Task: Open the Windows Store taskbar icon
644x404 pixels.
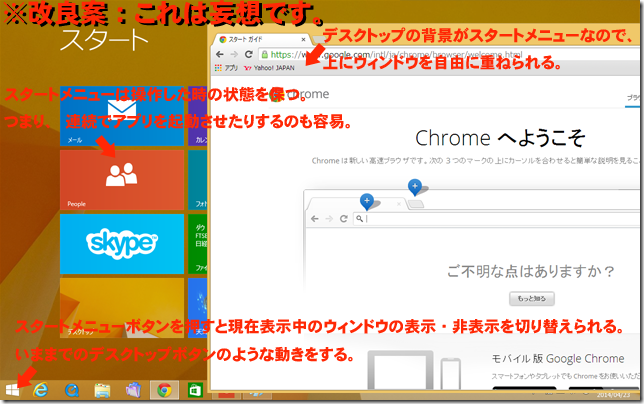Action: coord(195,390)
